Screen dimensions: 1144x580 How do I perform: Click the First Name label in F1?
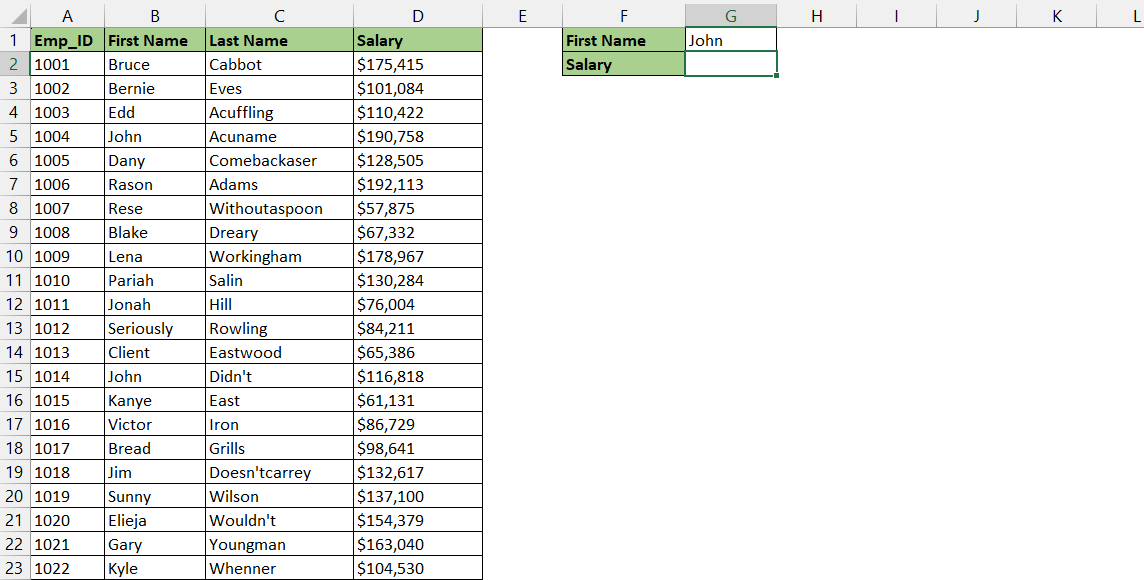click(624, 40)
